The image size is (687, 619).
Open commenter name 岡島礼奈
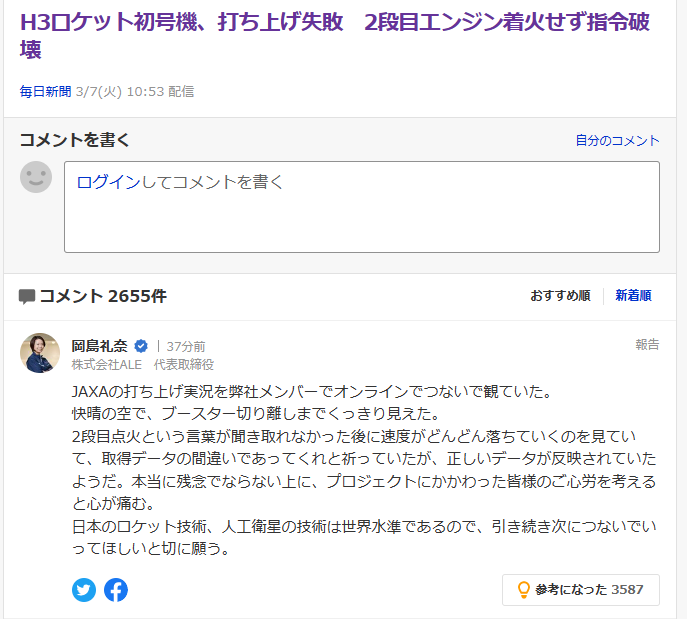click(x=99, y=346)
